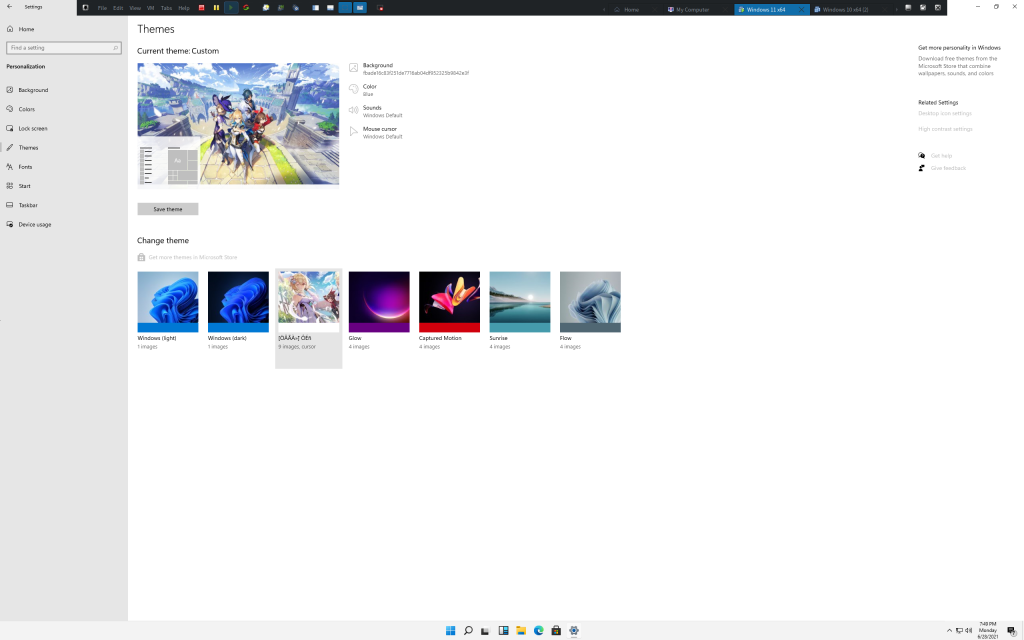Apply the Captured Motion theme
1024x640 pixels.
(449, 302)
